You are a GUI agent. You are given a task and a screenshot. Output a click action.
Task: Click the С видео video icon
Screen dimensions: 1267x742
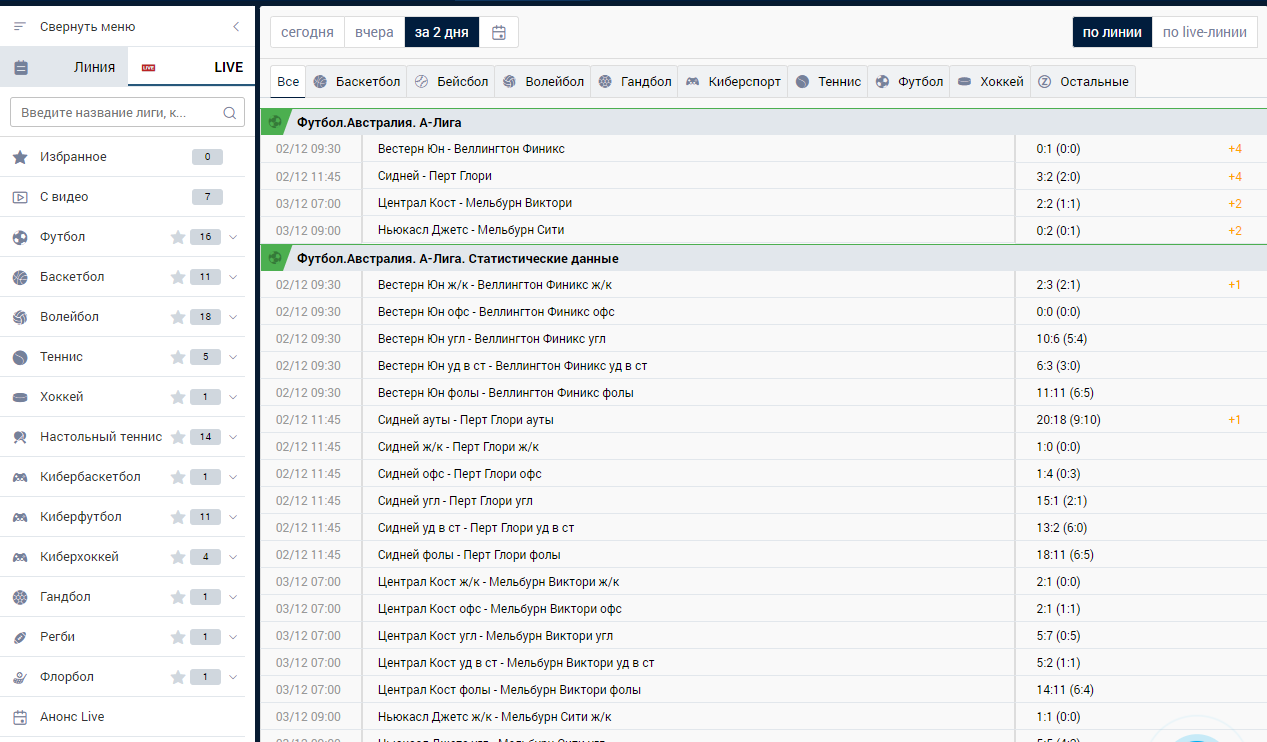20,197
